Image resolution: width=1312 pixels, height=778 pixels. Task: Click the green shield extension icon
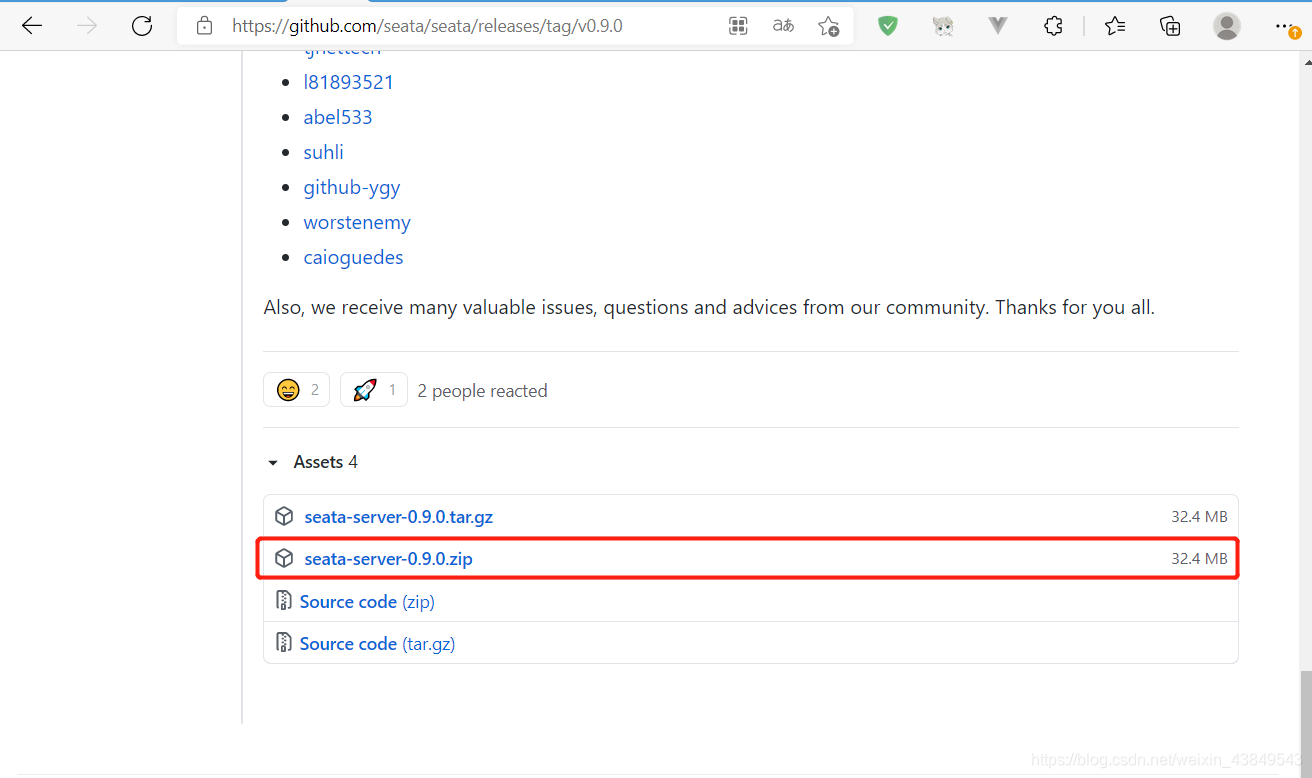pyautogui.click(x=888, y=26)
